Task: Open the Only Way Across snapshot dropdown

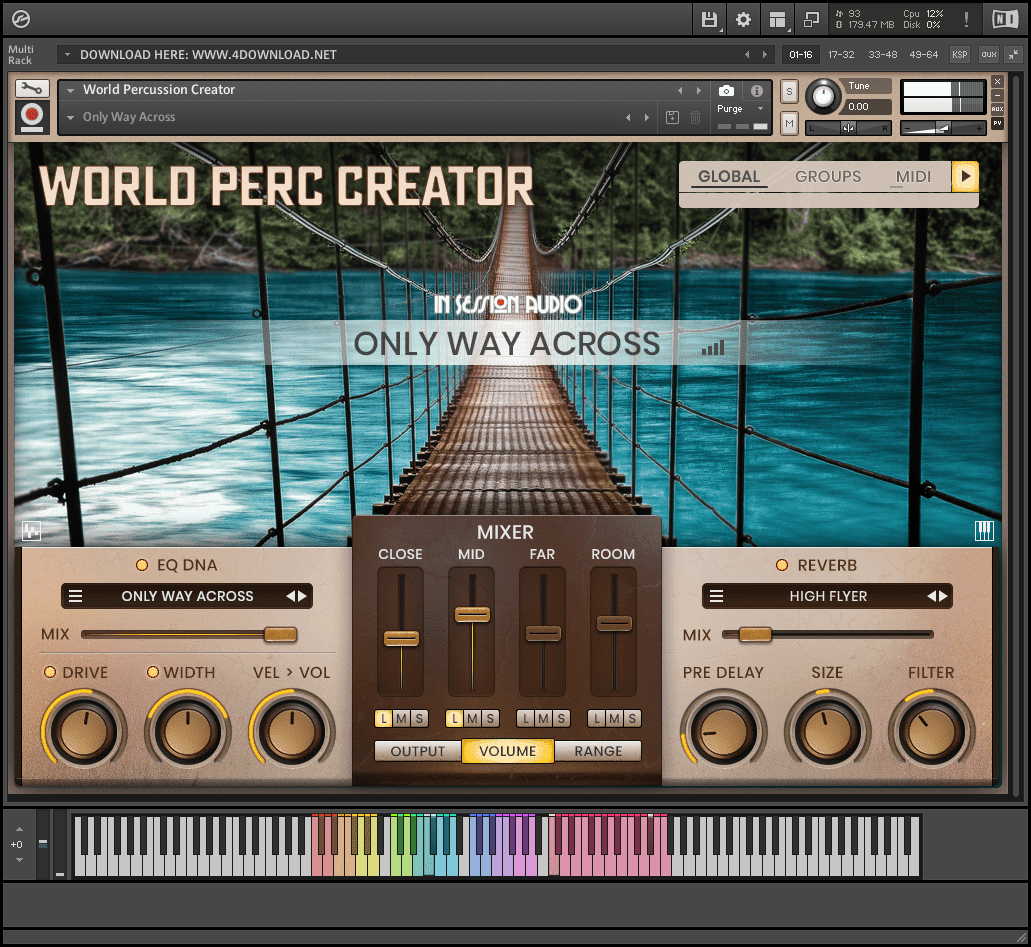Action: coord(70,118)
